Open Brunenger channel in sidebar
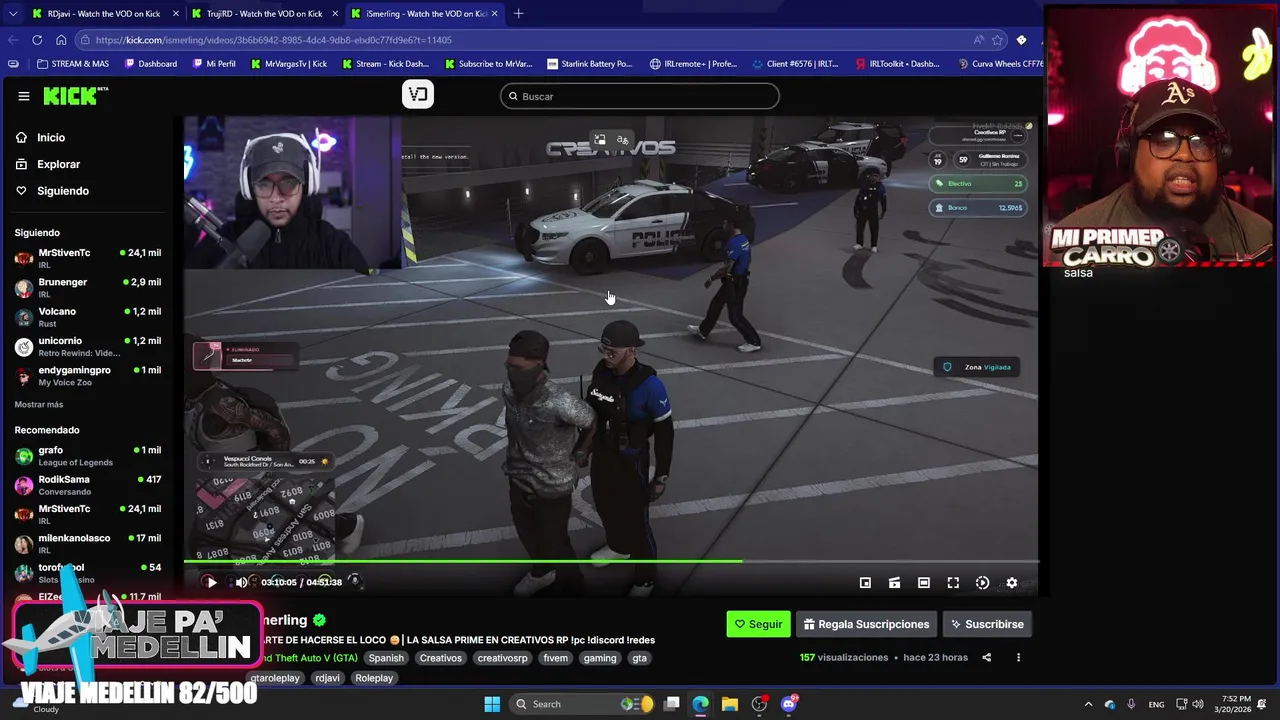The image size is (1280, 720). tap(88, 287)
